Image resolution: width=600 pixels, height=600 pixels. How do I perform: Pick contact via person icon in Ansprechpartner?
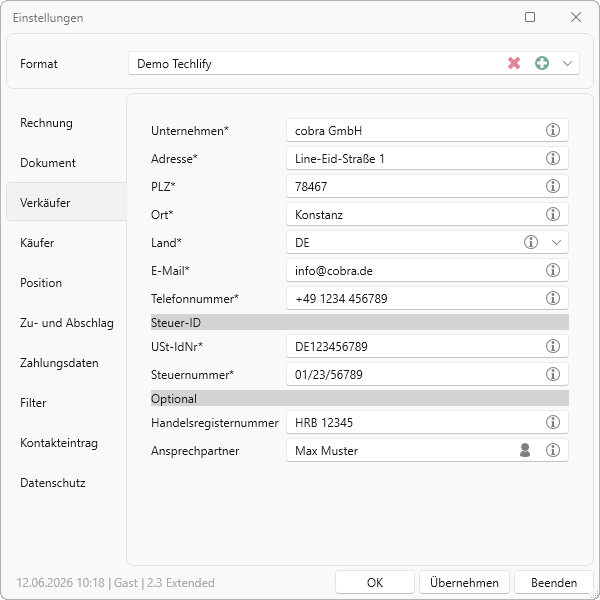pos(525,450)
